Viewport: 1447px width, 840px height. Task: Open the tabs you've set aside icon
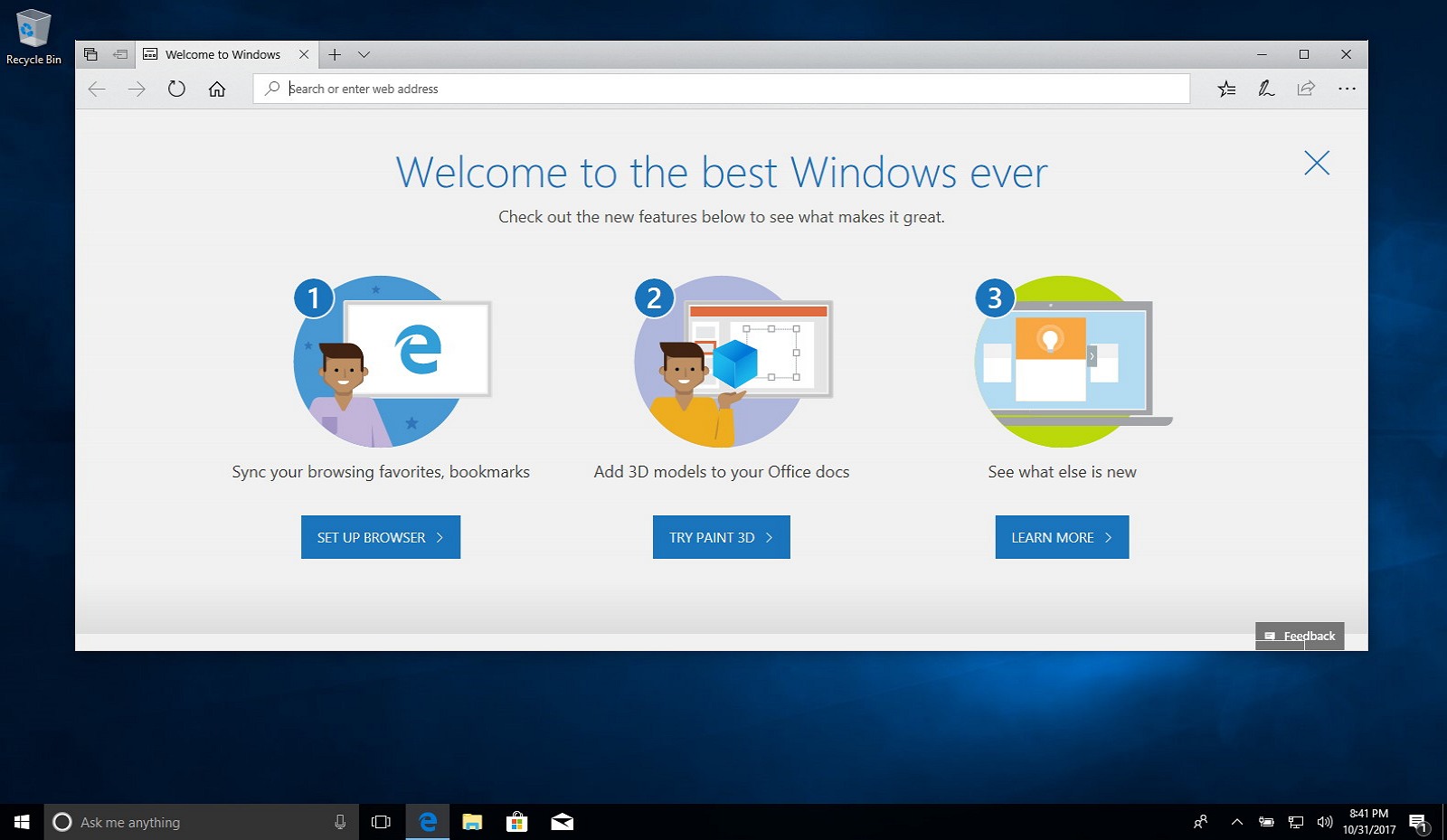click(90, 54)
